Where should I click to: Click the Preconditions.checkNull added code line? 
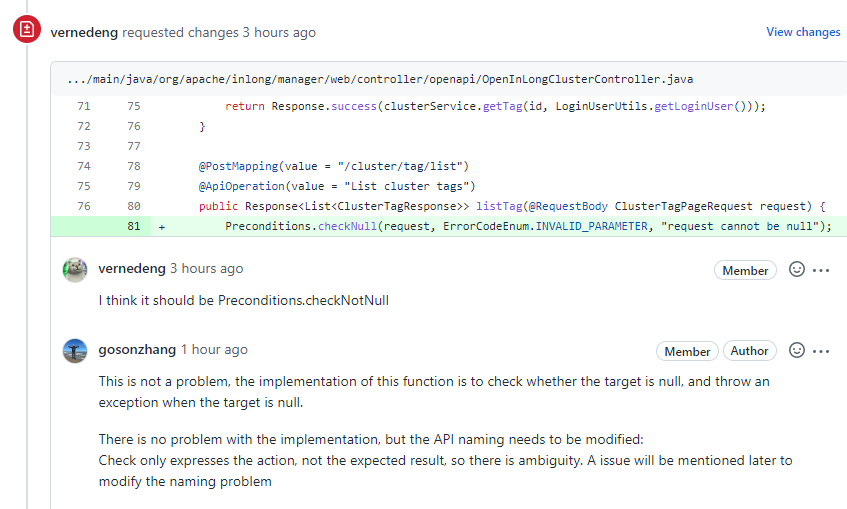[528, 226]
